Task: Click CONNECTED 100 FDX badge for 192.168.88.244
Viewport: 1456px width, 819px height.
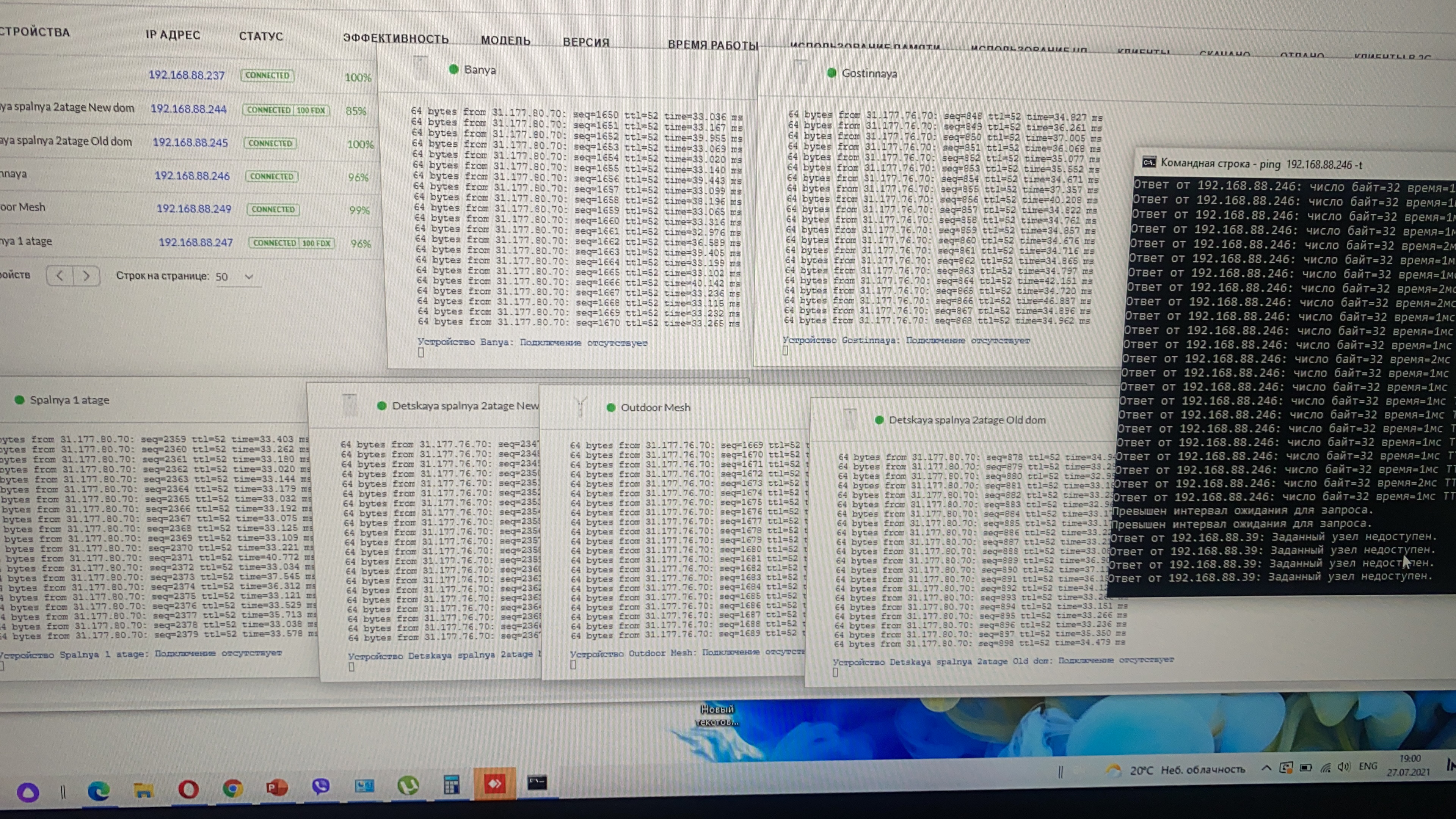Action: coord(286,110)
